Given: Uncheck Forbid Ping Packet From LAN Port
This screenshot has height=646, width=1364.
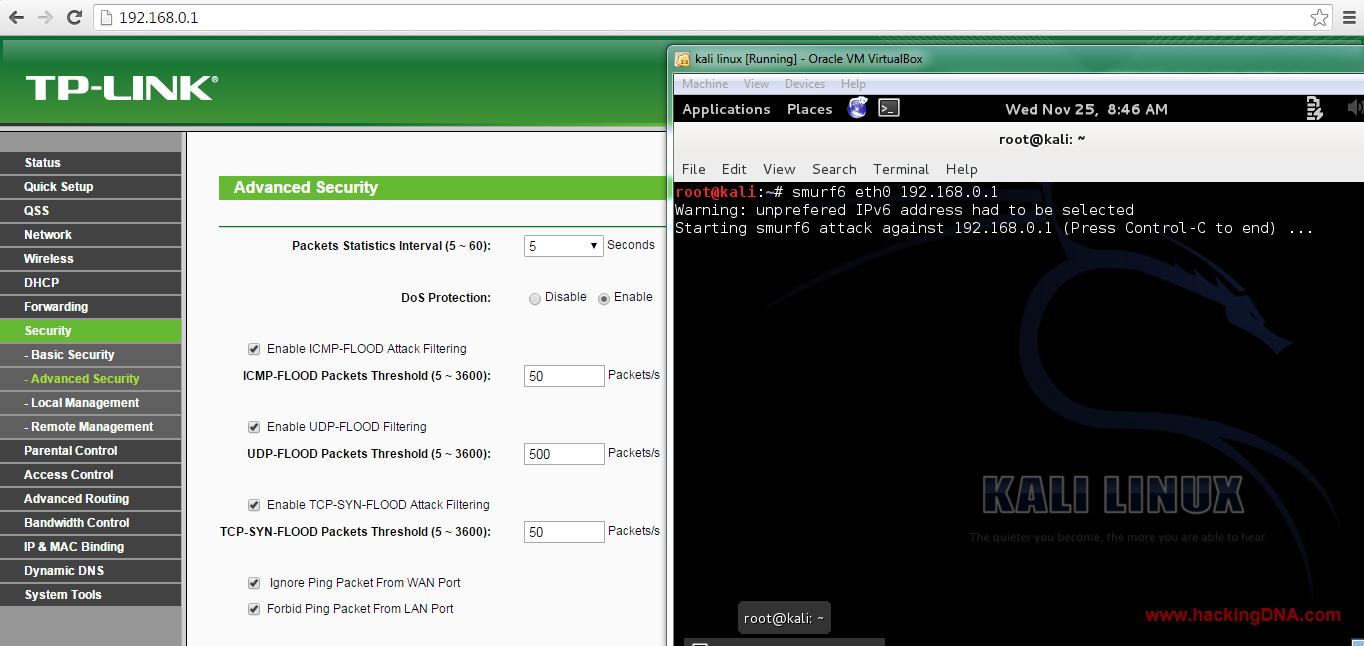Looking at the screenshot, I should [254, 608].
